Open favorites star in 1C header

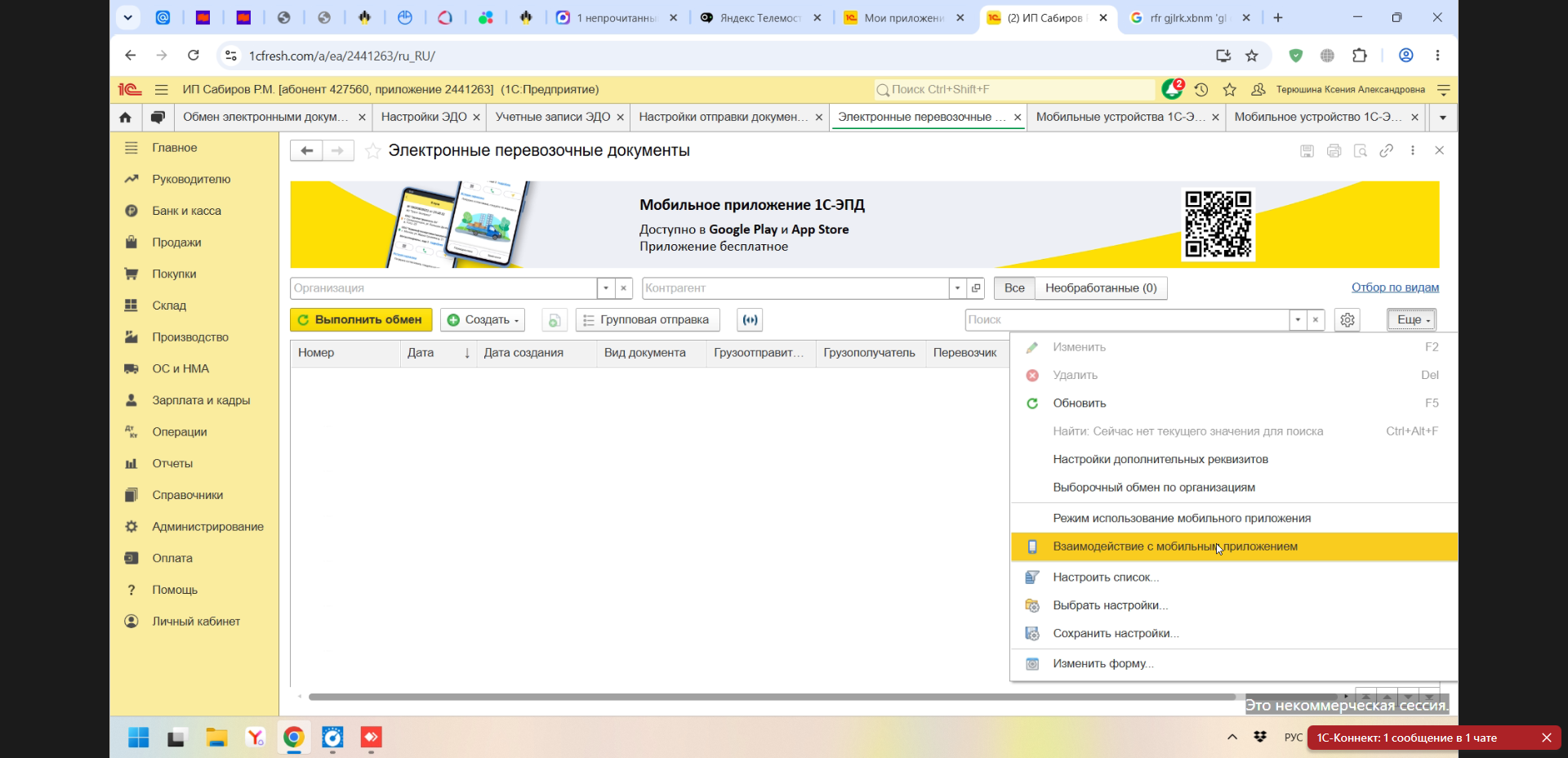pos(1230,90)
